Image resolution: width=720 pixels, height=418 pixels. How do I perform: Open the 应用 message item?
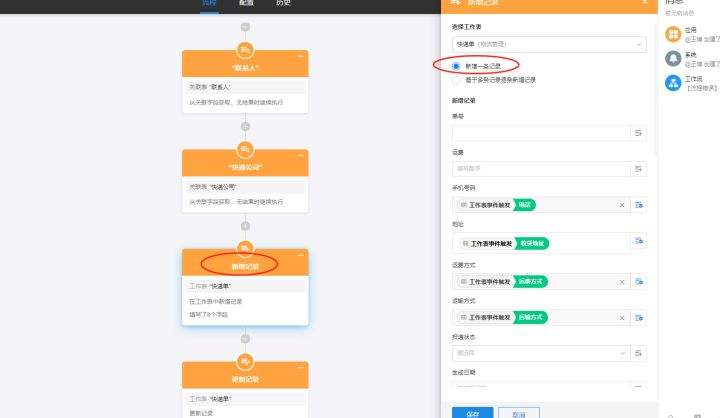692,34
